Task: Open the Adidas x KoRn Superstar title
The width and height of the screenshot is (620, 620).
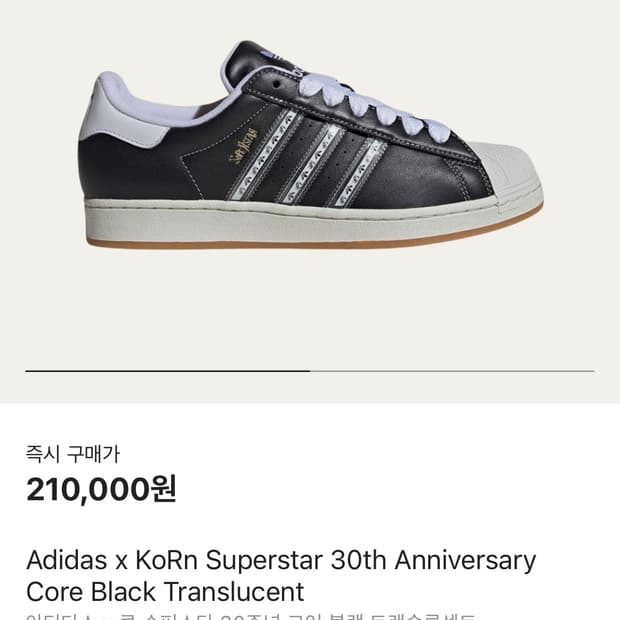Action: [x=281, y=560]
